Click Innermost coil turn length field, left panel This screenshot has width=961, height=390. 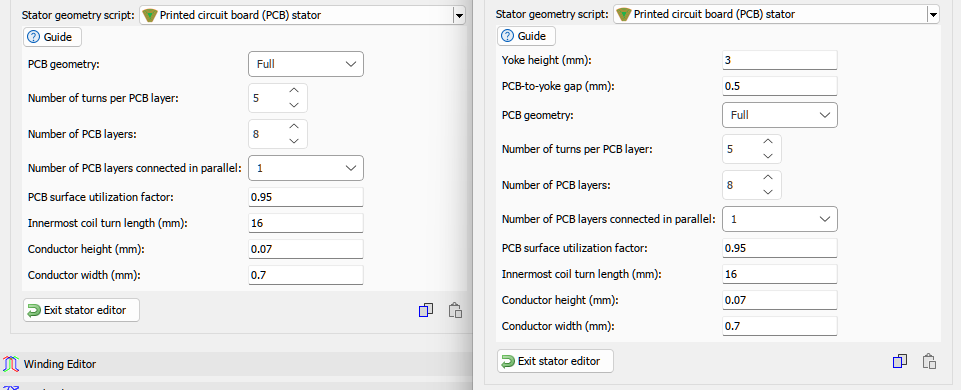click(x=306, y=223)
